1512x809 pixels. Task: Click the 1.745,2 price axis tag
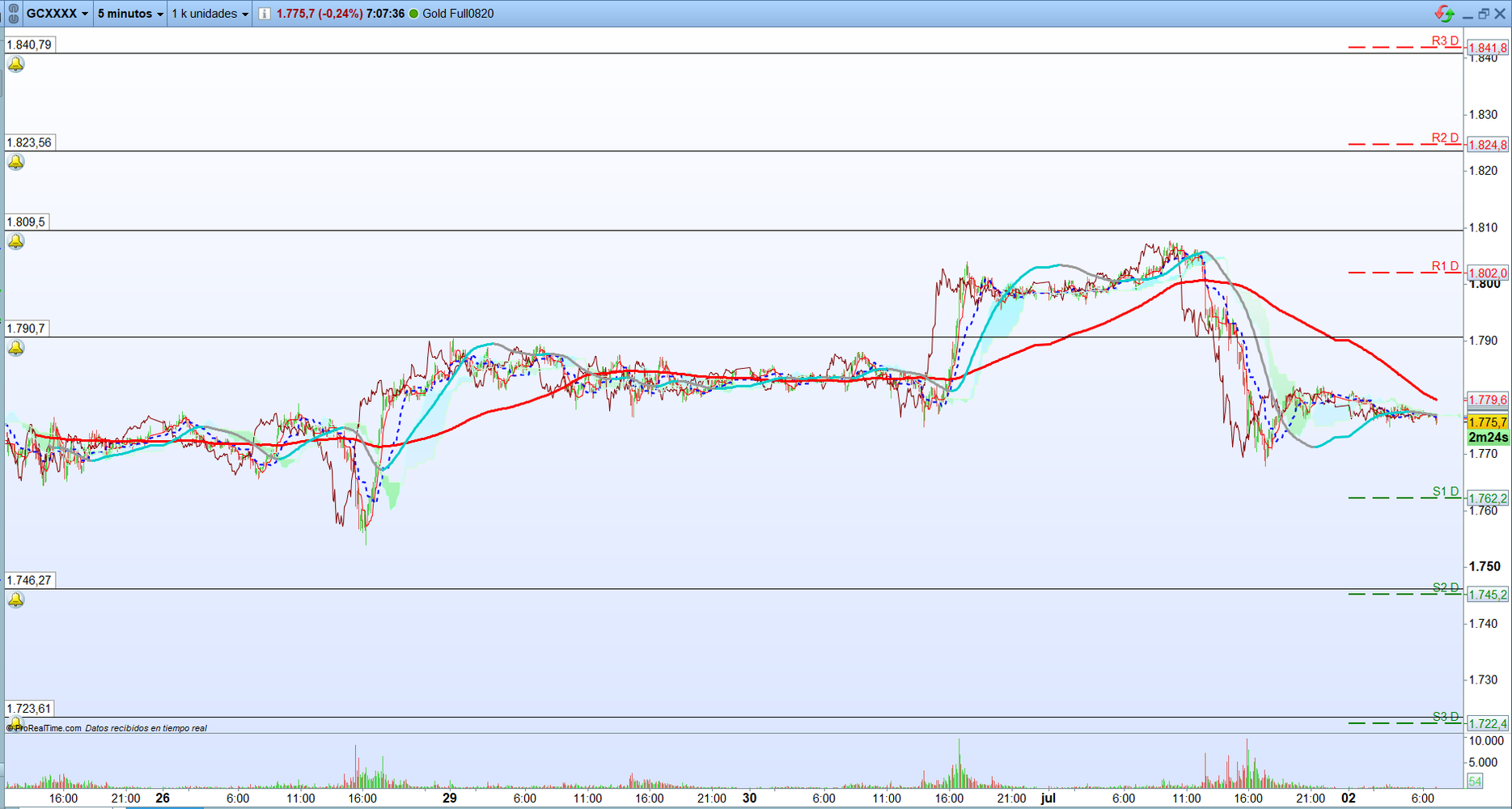point(1488,595)
